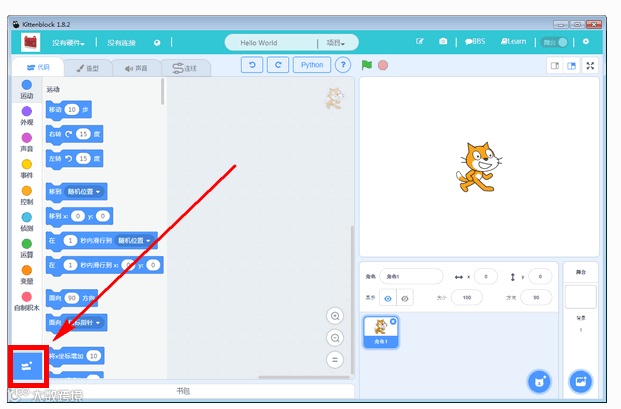
Task: Select the Sounds tab
Action: tap(136, 68)
